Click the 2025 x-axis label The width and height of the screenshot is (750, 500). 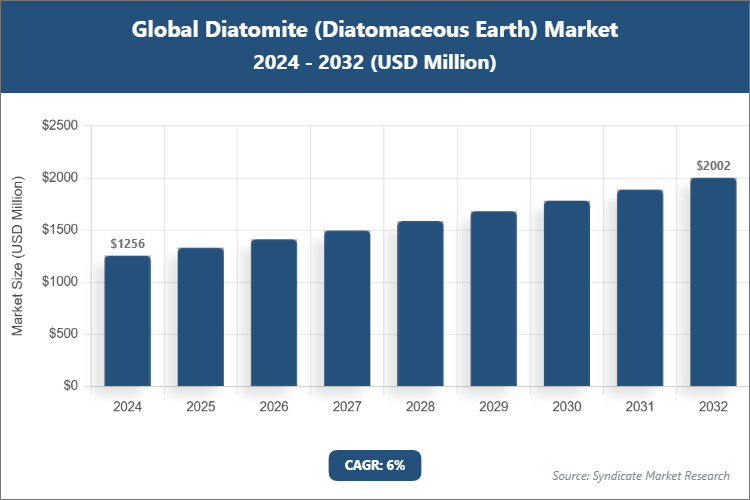tap(201, 407)
